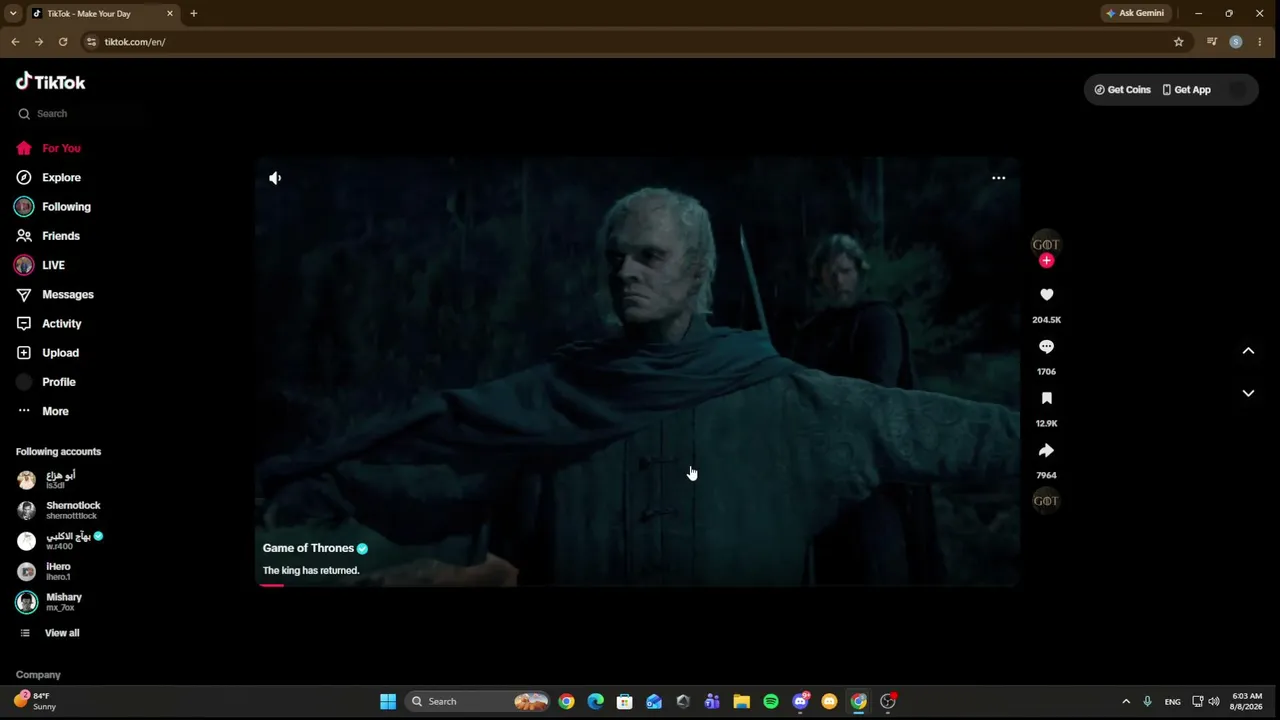This screenshot has height=720, width=1280.
Task: Go to the previous video
Action: coord(1248,351)
